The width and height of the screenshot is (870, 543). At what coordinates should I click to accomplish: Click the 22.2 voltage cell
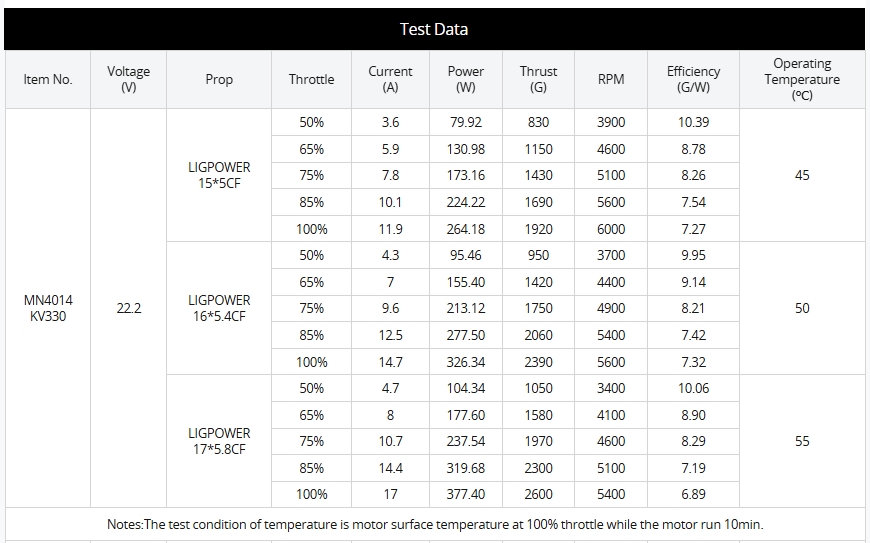tap(129, 308)
